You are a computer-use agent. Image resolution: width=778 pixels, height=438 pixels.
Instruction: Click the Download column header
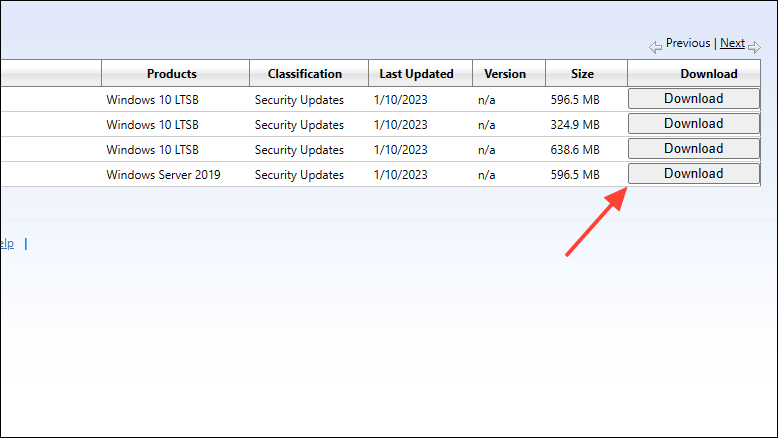point(709,74)
